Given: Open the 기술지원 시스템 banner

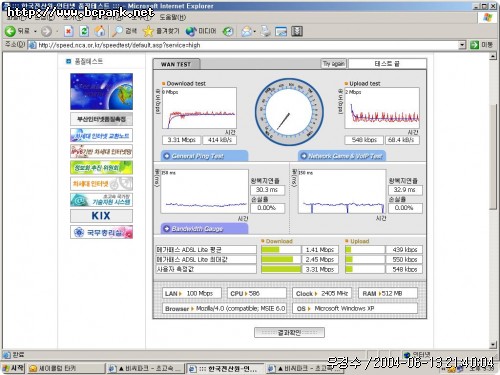Looking at the screenshot, I should [x=101, y=200].
